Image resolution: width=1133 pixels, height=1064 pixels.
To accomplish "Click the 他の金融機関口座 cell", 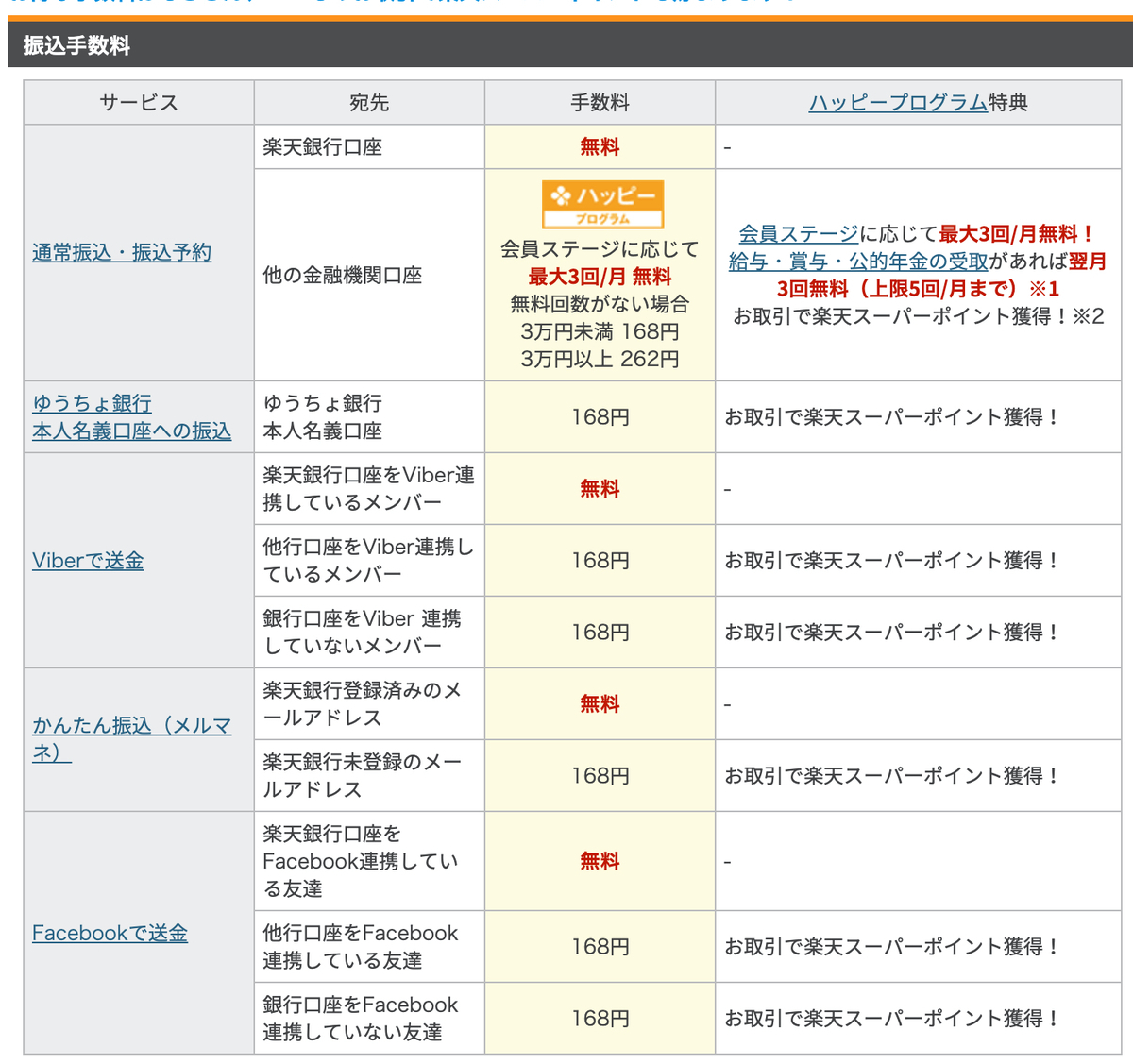I will 369,276.
